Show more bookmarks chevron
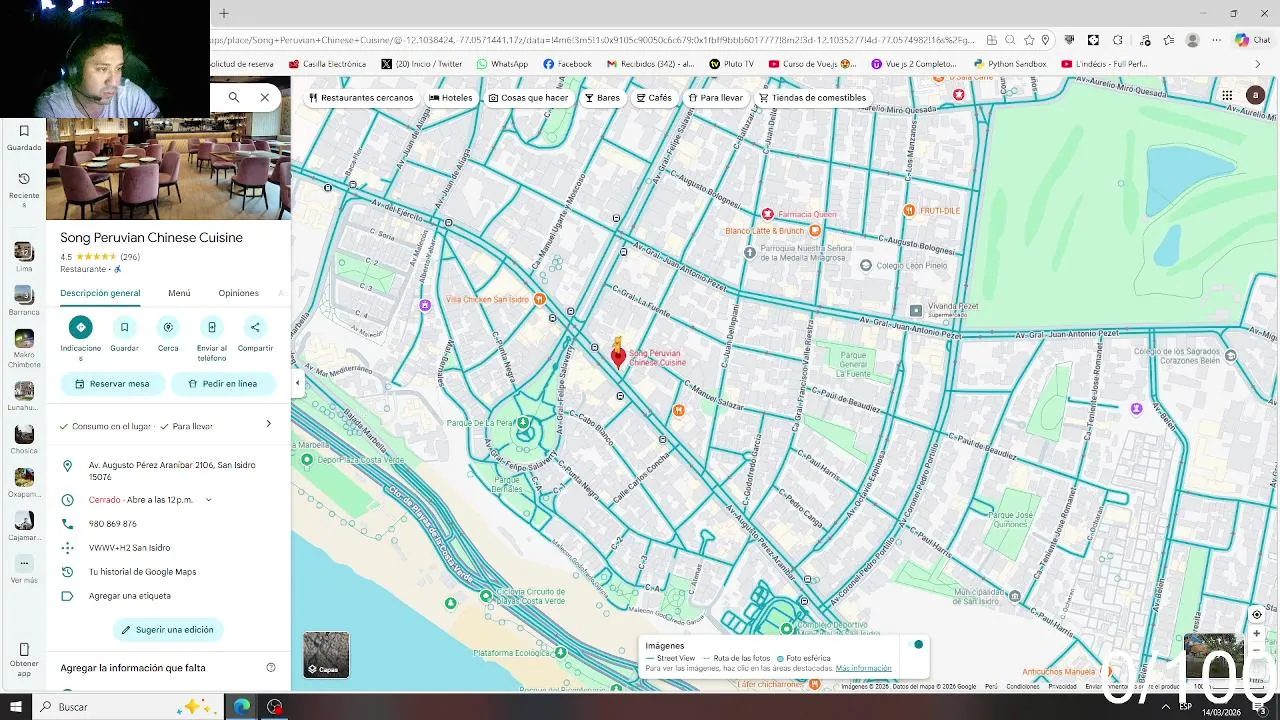The image size is (1280, 720). pyautogui.click(x=1258, y=64)
